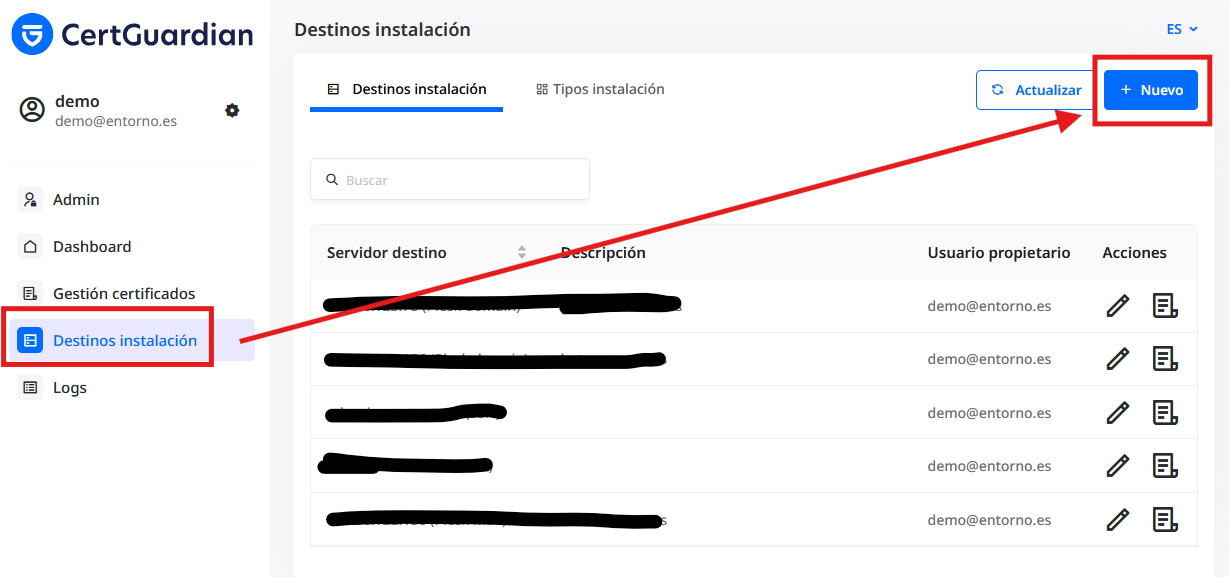The image size is (1229, 577).
Task: Switch to the Destinos instalación tab
Action: click(x=406, y=90)
